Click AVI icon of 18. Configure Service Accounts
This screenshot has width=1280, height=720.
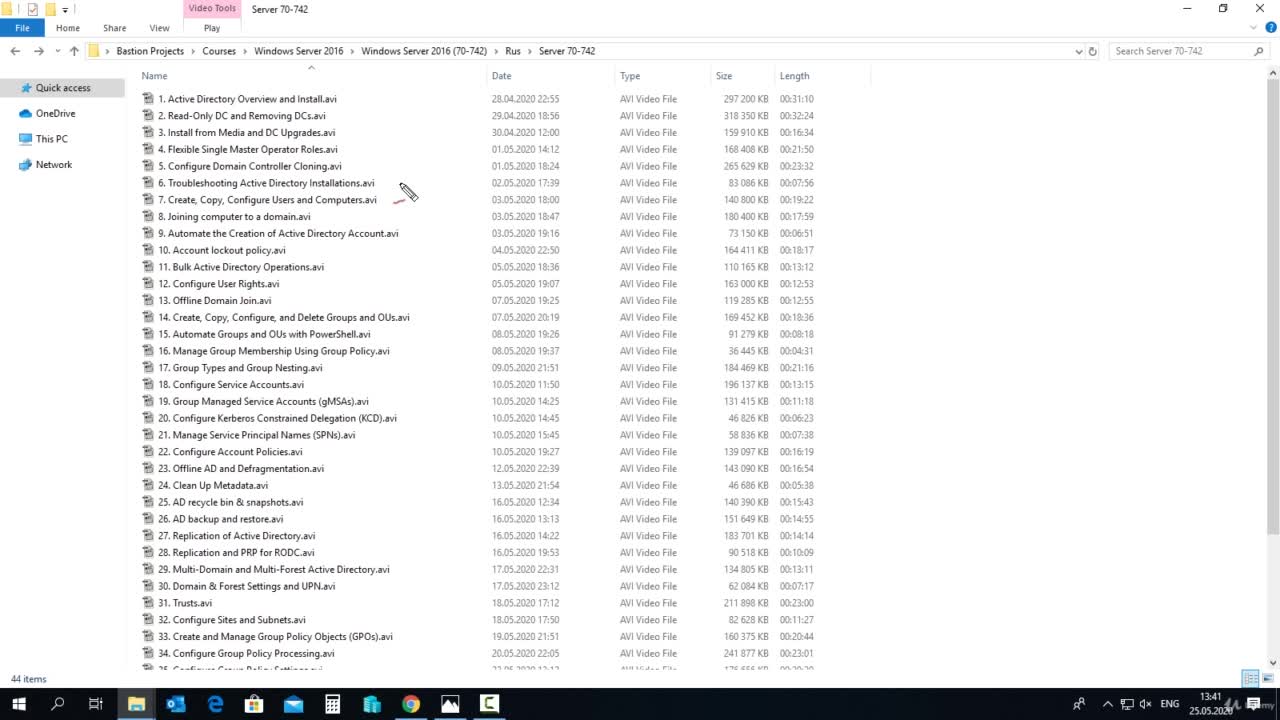[x=148, y=385]
